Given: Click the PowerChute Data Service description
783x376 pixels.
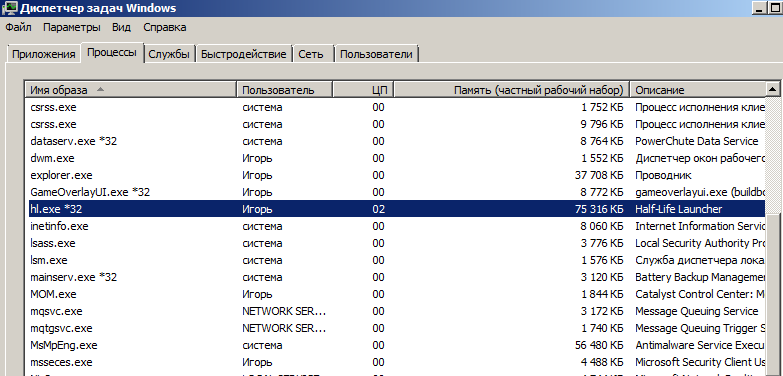Looking at the screenshot, I should click(697, 141).
